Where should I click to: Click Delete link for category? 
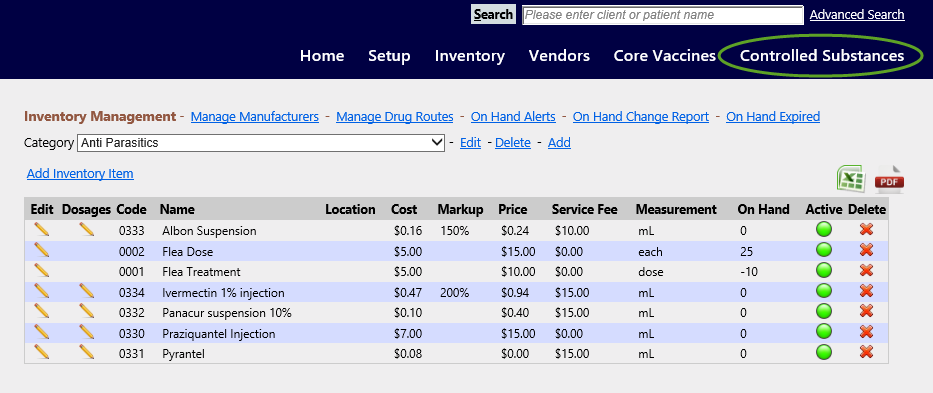512,143
